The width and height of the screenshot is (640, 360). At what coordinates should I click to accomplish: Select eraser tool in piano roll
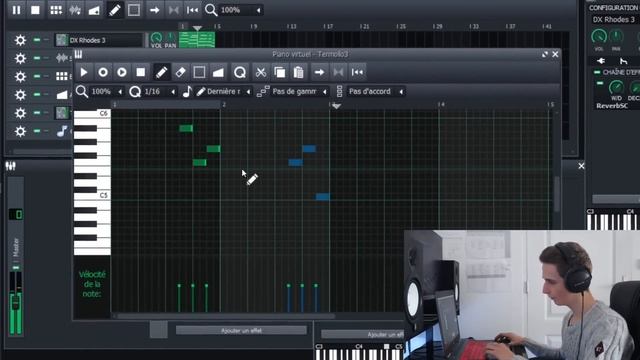(180, 72)
